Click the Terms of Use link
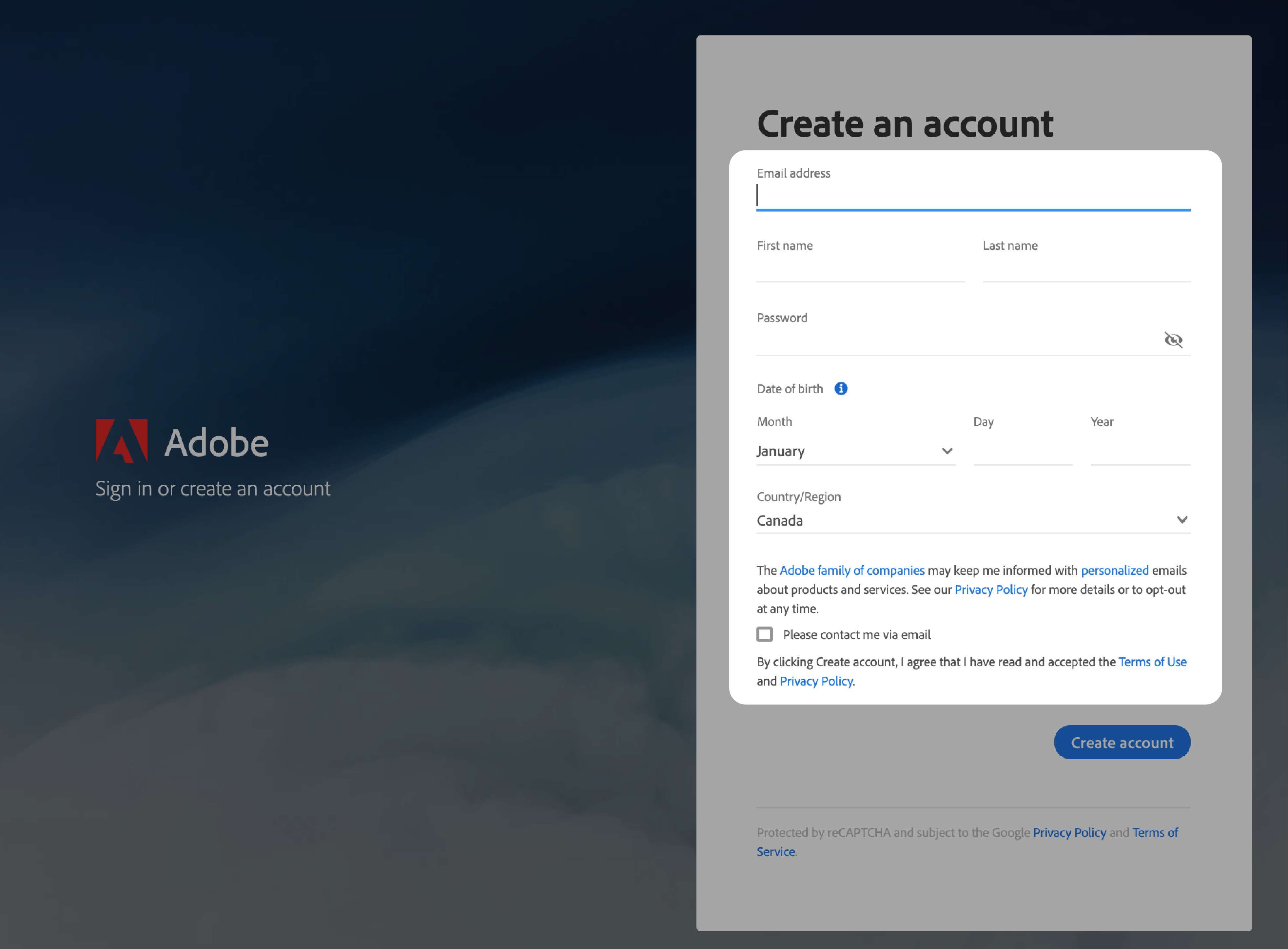 pos(1152,661)
